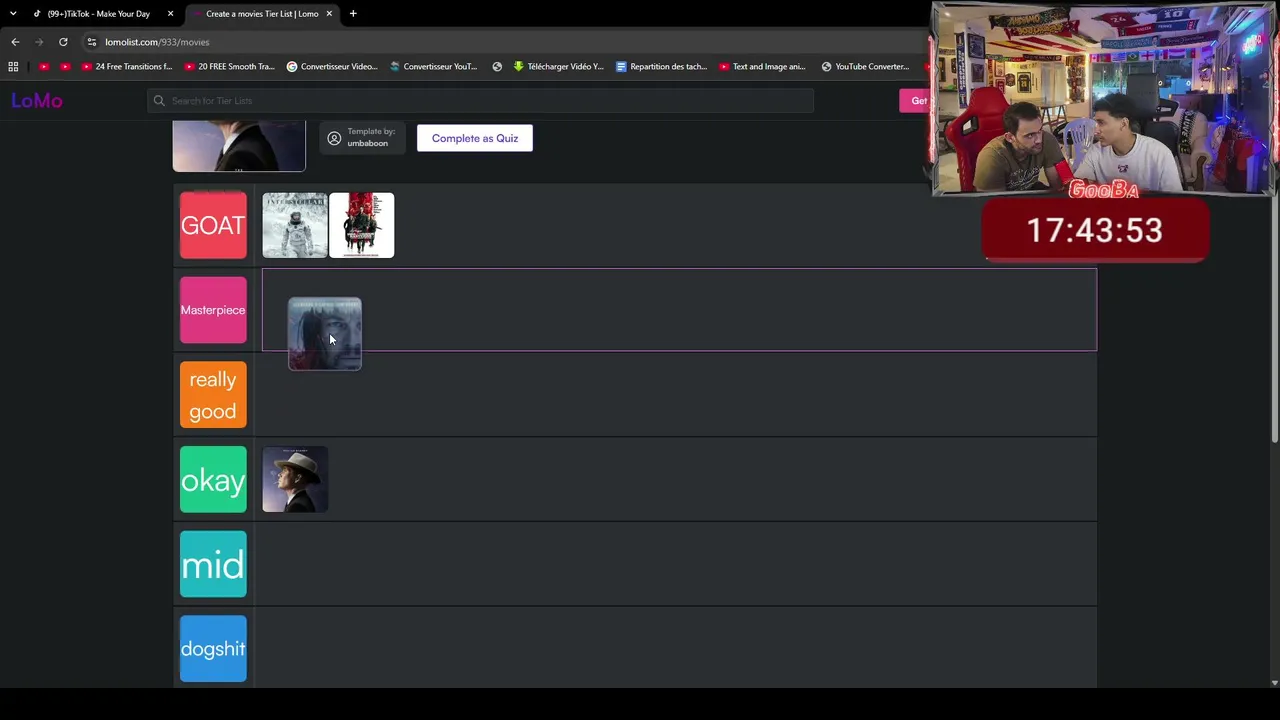Click the search magnifier icon
The height and width of the screenshot is (720, 1280).
pos(159,101)
